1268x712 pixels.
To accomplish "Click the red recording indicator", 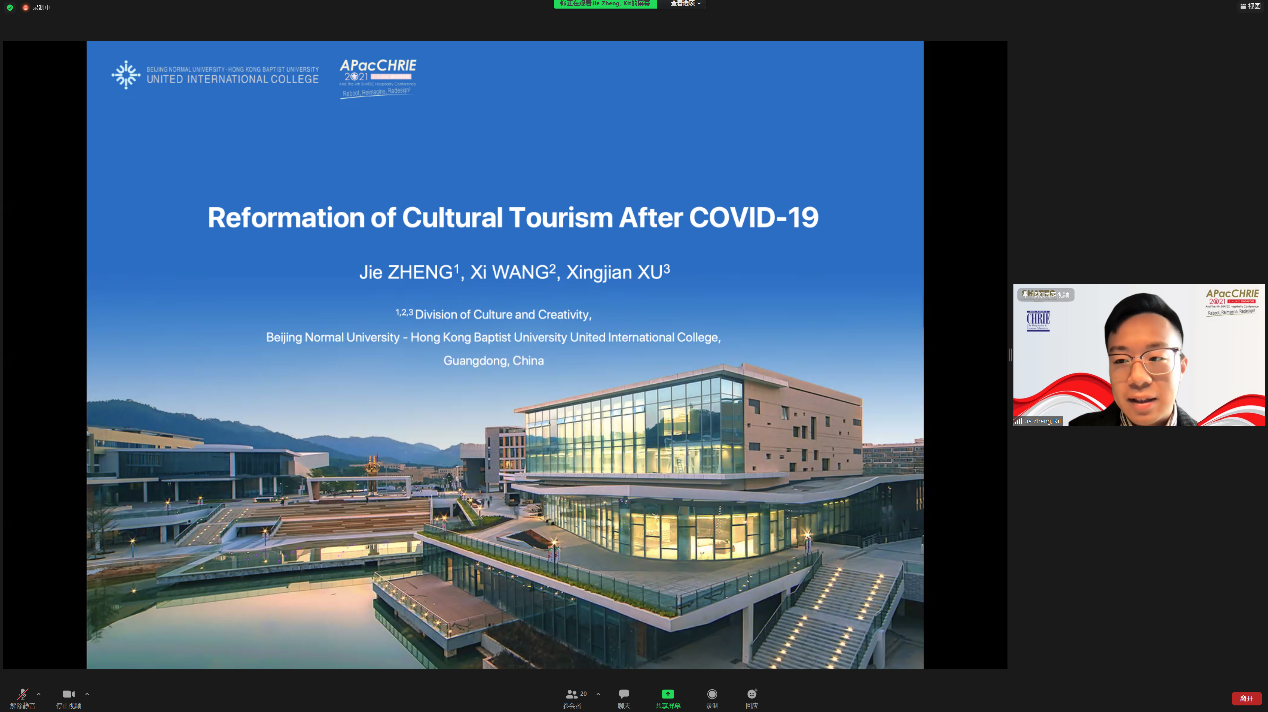I will [26, 7].
